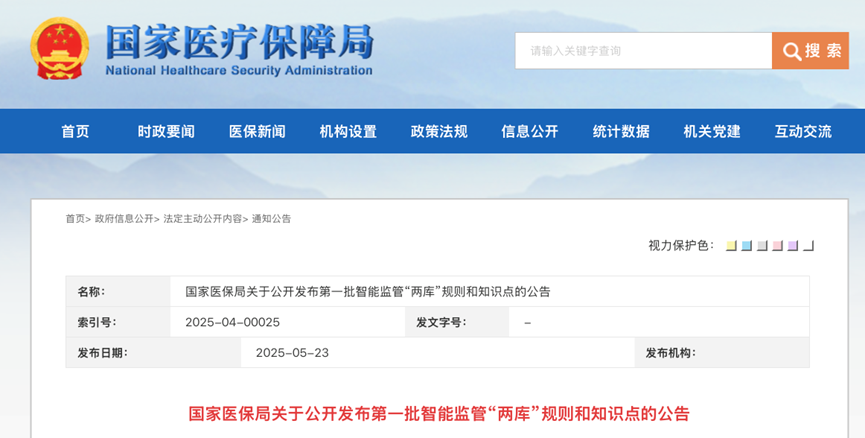Click the national emblem logo
The image size is (865, 438).
point(60,49)
